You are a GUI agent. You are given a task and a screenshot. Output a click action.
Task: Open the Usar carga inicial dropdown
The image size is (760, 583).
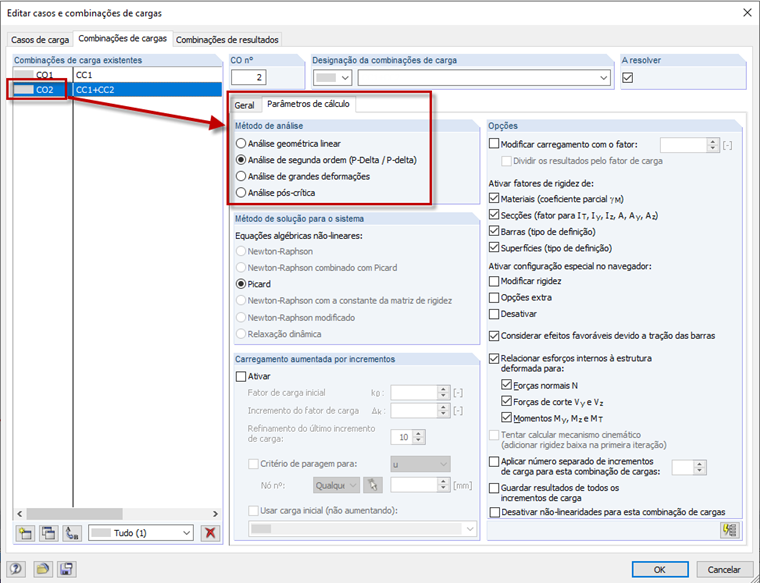pos(363,529)
